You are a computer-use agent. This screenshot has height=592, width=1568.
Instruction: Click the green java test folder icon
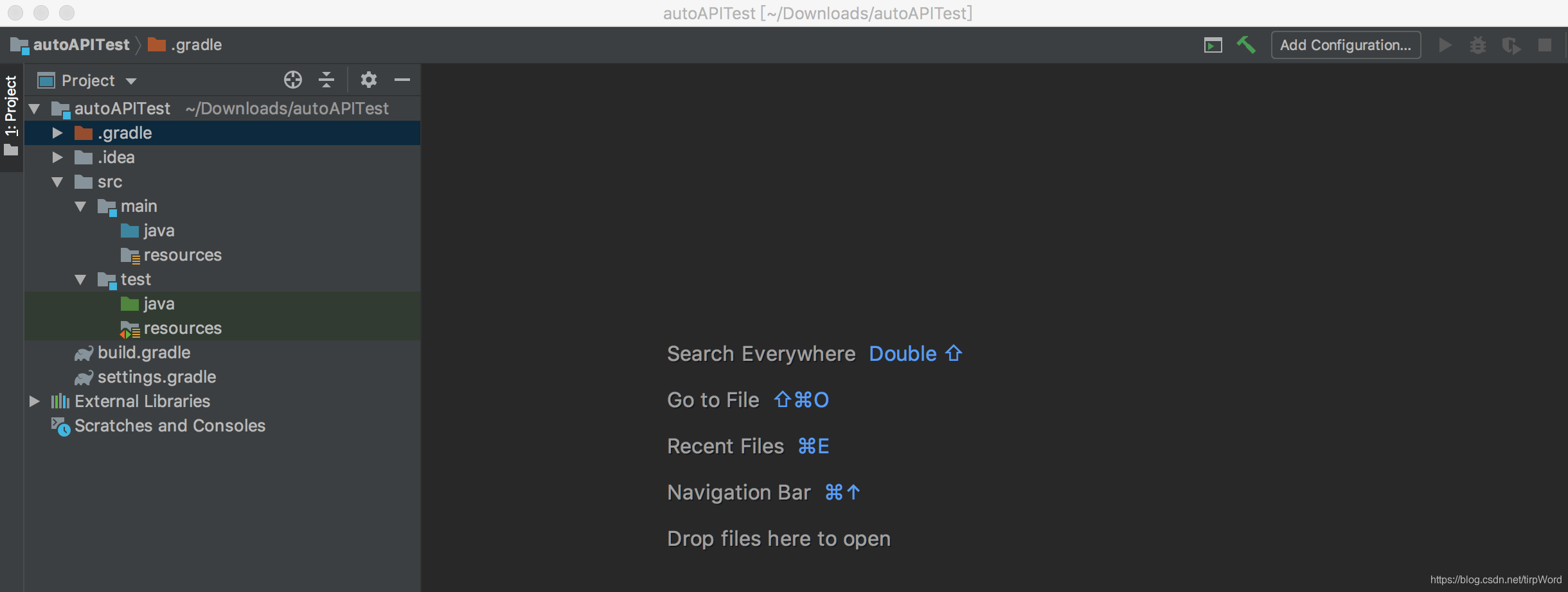[130, 304]
